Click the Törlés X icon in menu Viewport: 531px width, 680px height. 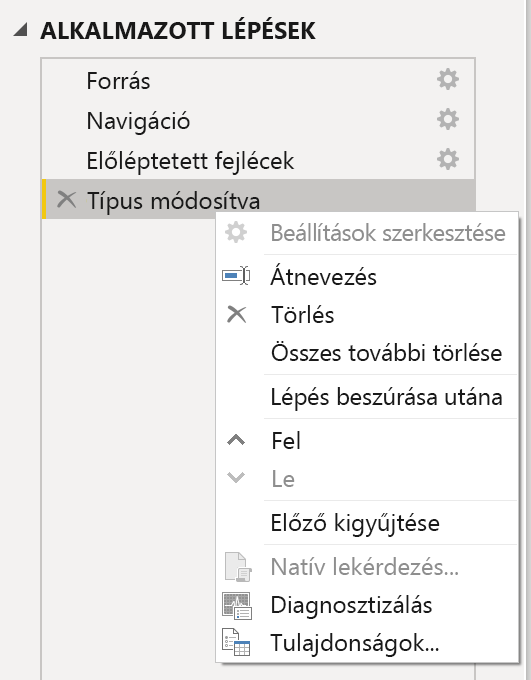coord(236,314)
